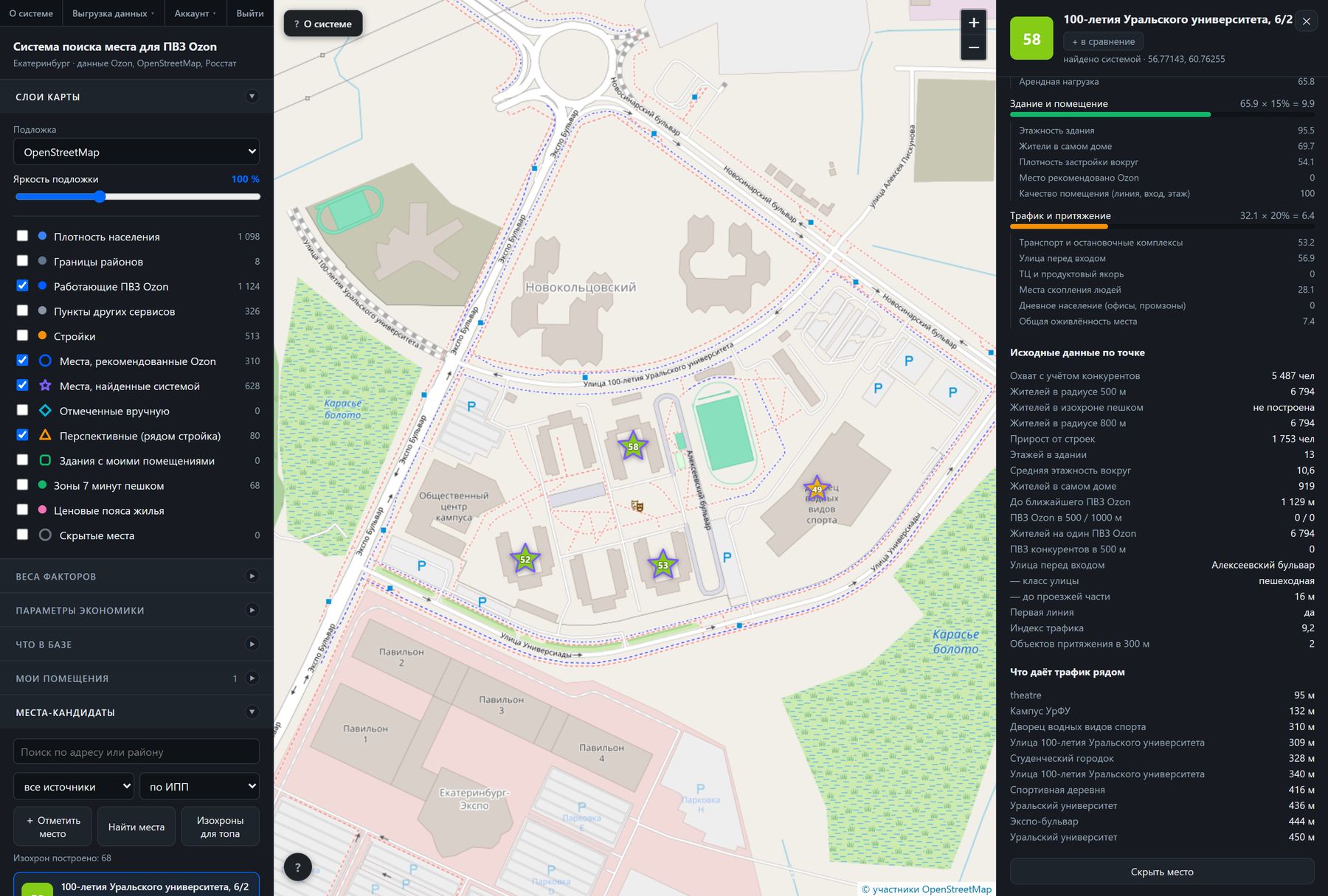Click Выйти to log out
This screenshot has width=1328, height=896.
tap(250, 13)
